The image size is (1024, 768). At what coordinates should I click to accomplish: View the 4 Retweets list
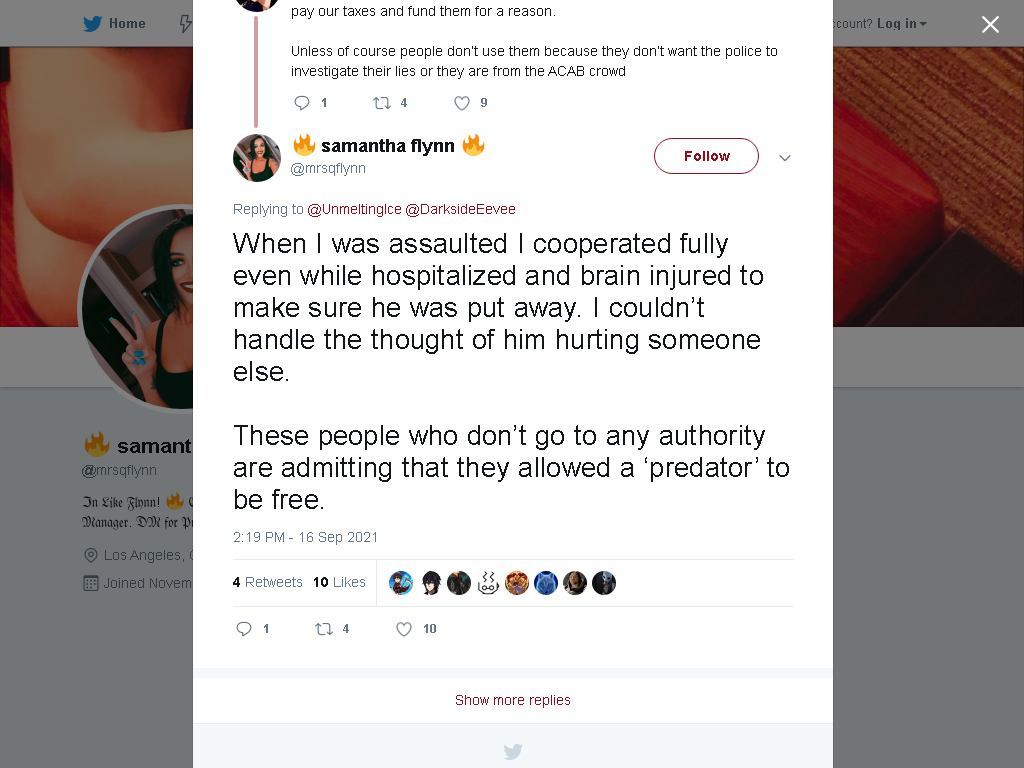click(267, 582)
